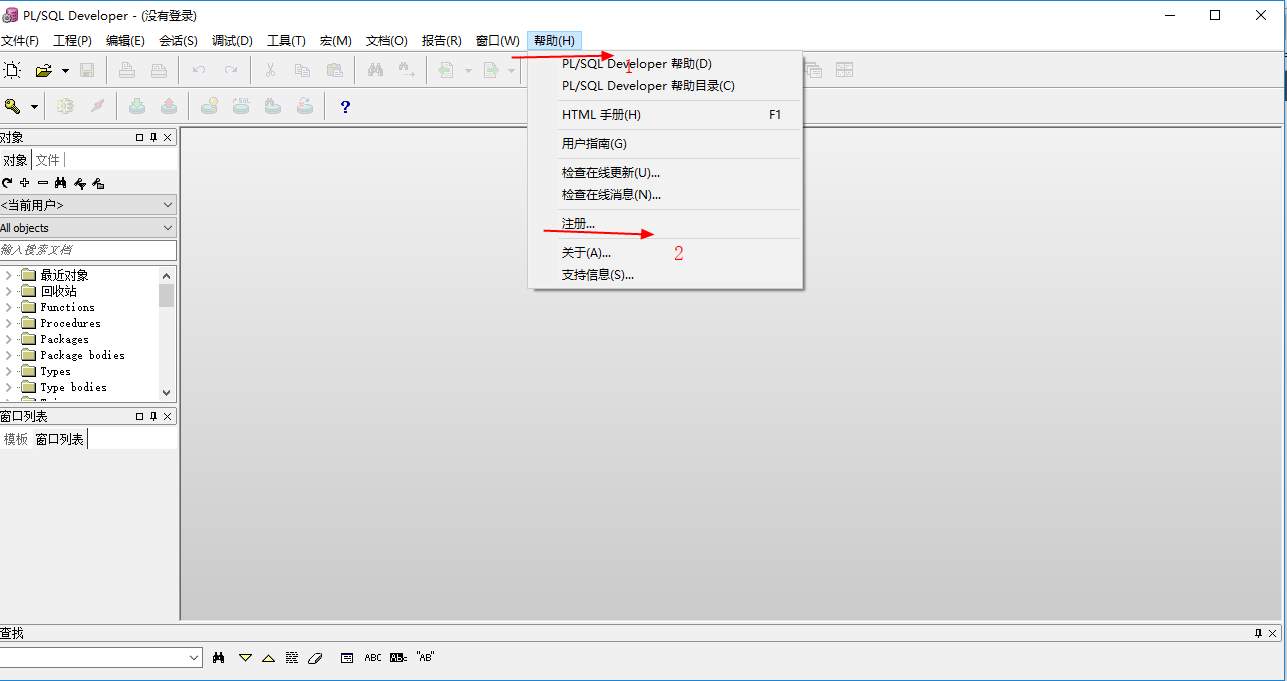
Task: Toggle the whole word match option
Action: pyautogui.click(x=398, y=657)
